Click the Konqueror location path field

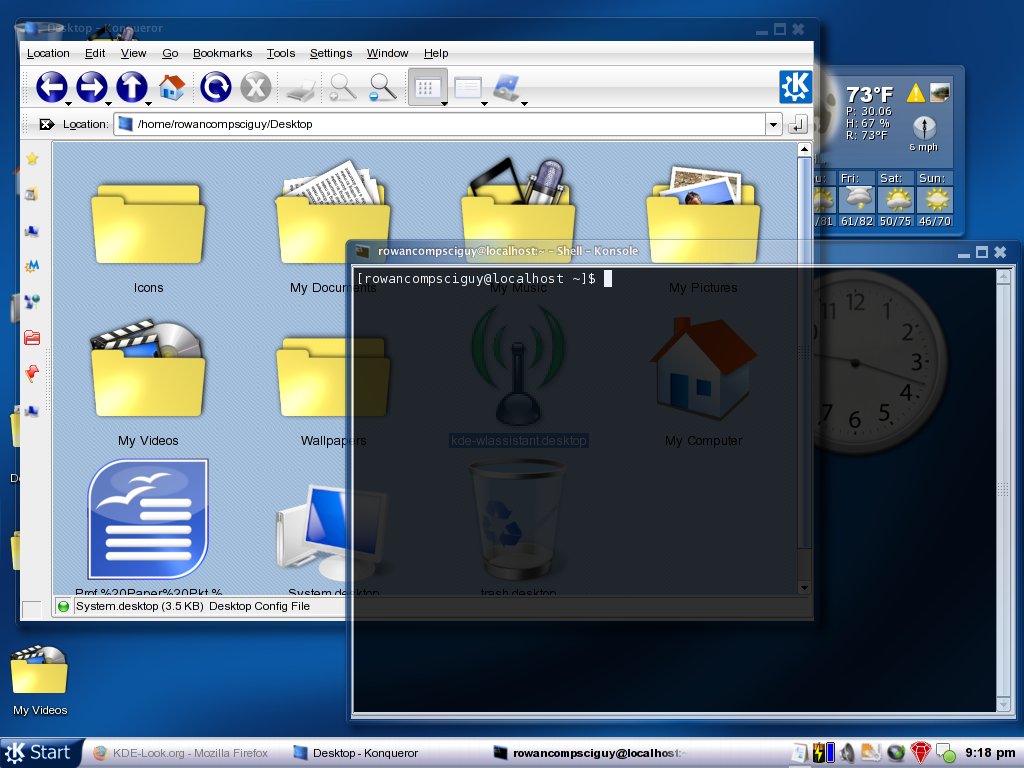click(x=439, y=124)
